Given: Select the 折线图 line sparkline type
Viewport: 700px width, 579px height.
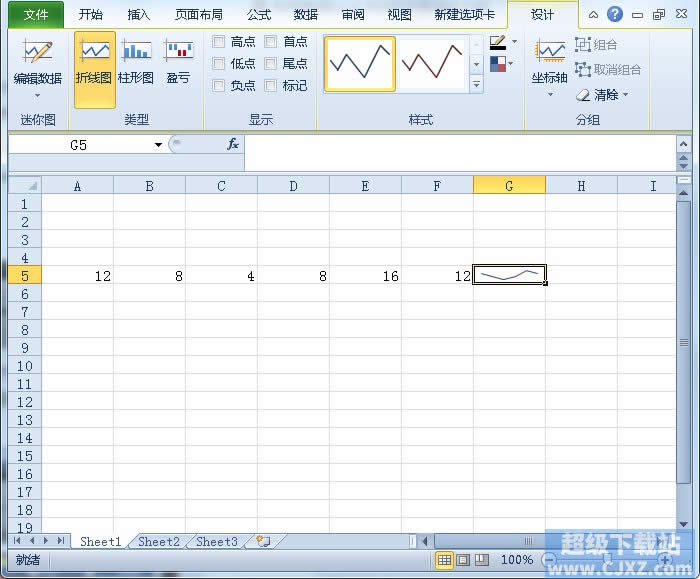Looking at the screenshot, I should tap(94, 69).
